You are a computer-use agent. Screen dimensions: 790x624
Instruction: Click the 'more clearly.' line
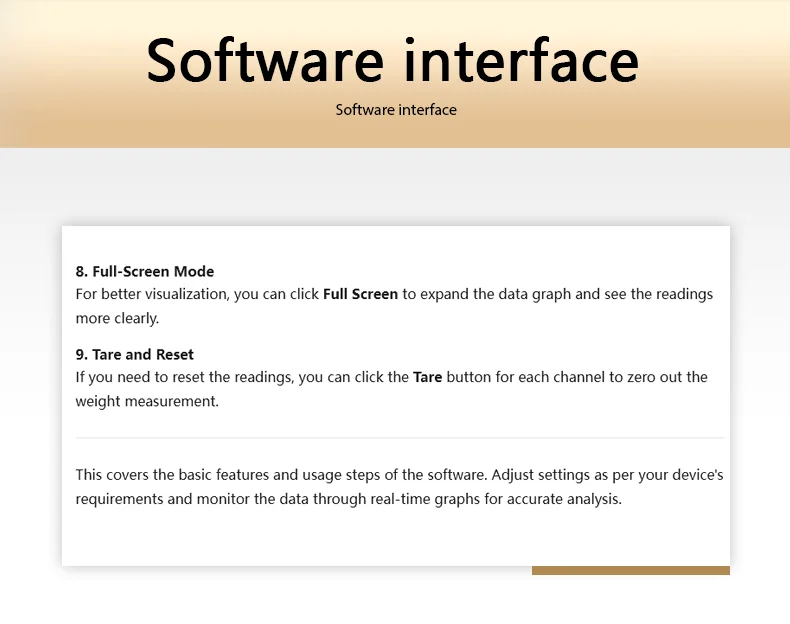coord(117,318)
